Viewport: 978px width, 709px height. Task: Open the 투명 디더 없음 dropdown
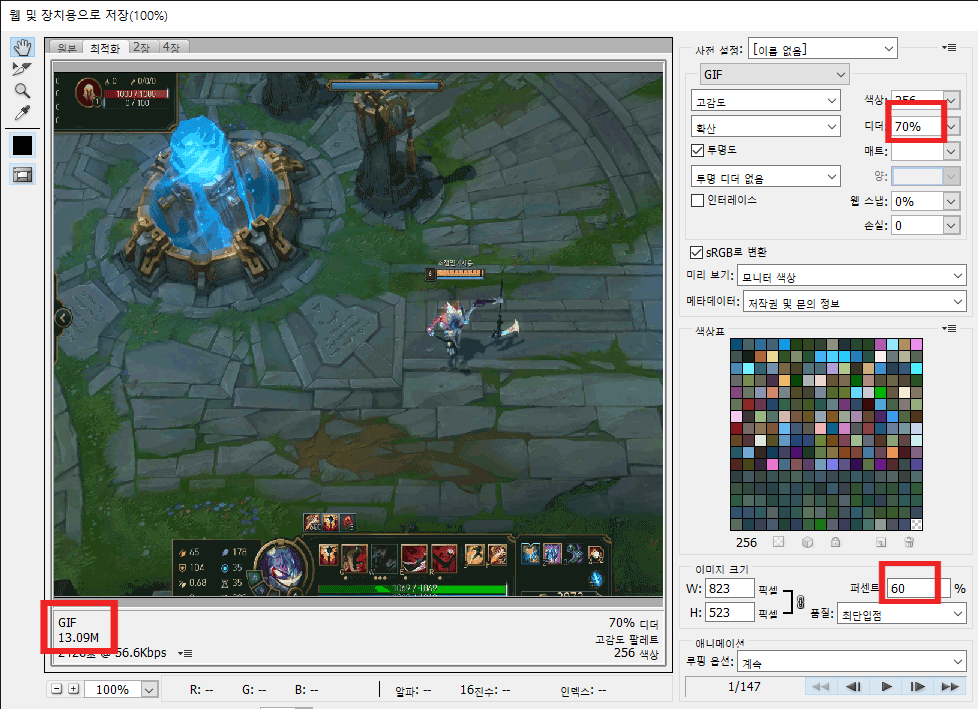click(765, 178)
